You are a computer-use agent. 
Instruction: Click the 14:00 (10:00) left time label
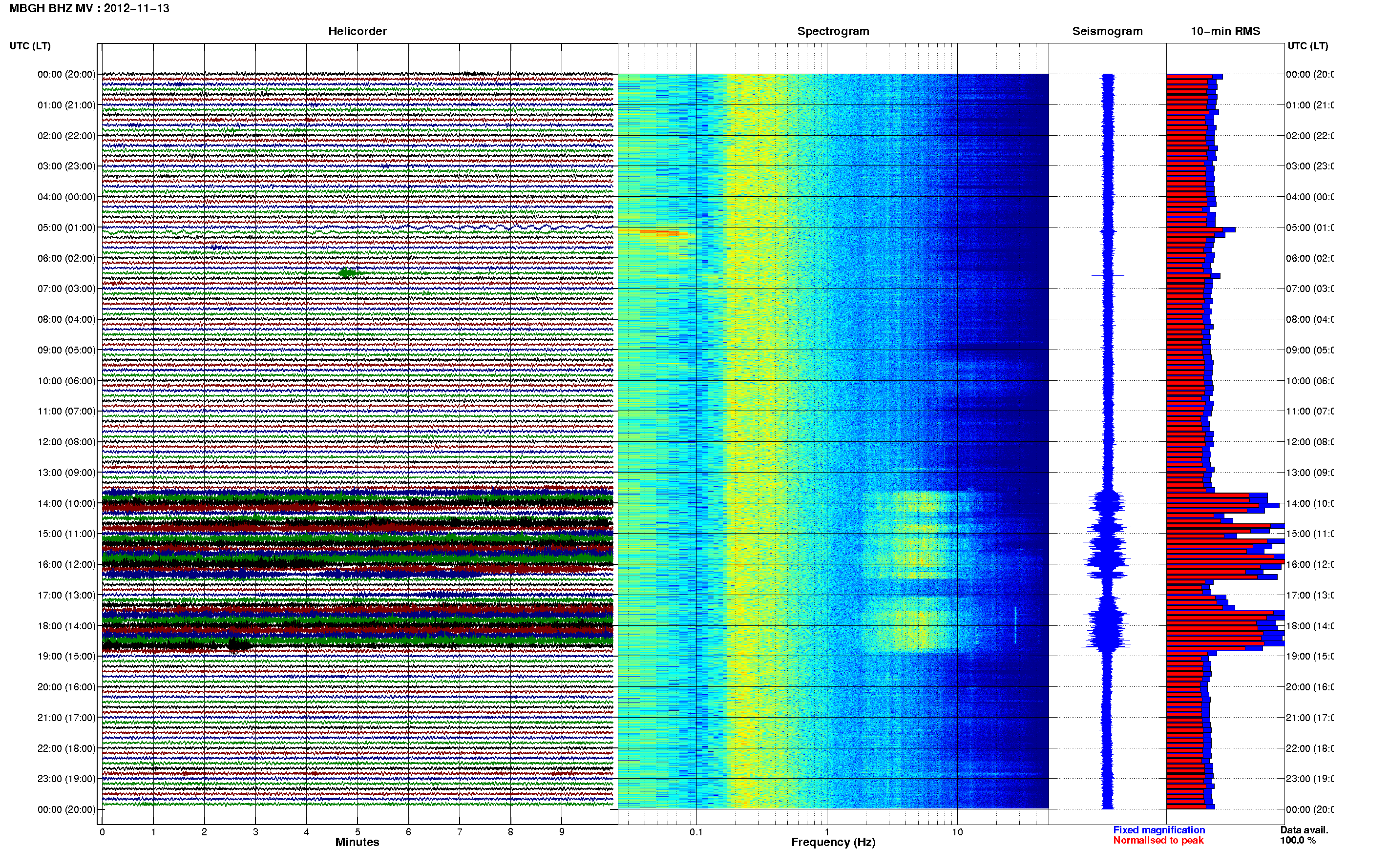pos(66,503)
